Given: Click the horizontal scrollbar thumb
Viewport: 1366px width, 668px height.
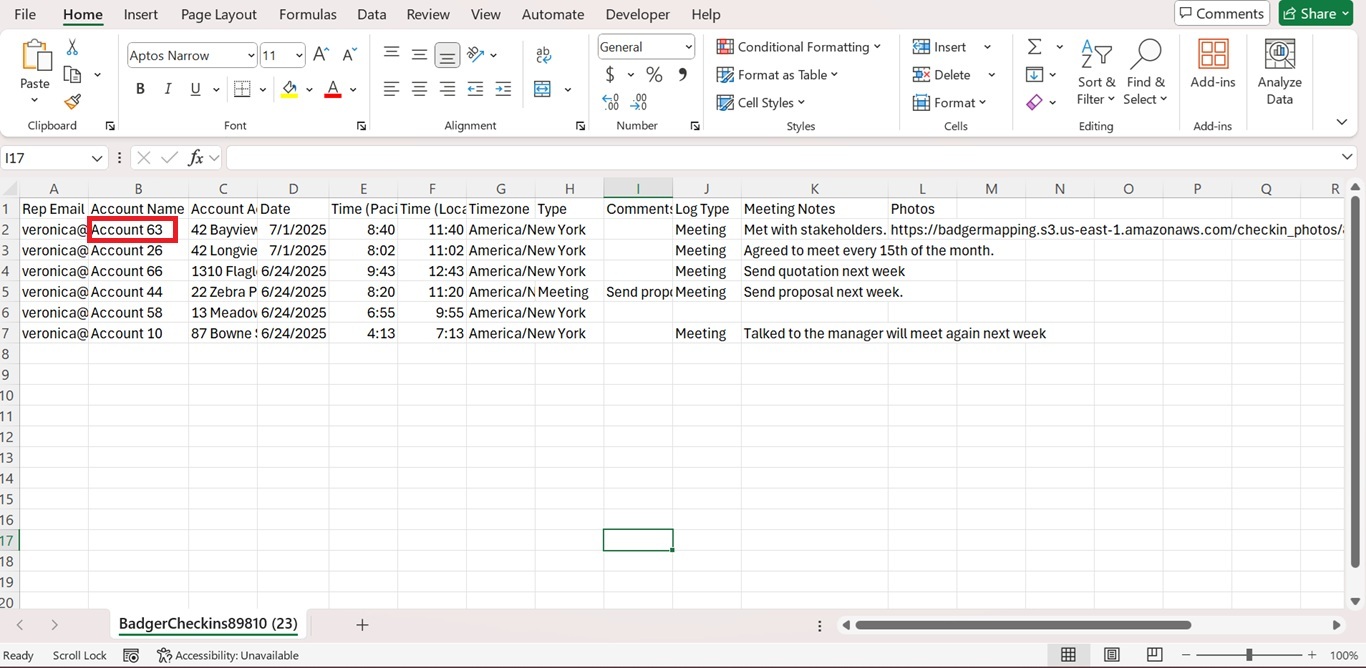Looking at the screenshot, I should 1023,625.
